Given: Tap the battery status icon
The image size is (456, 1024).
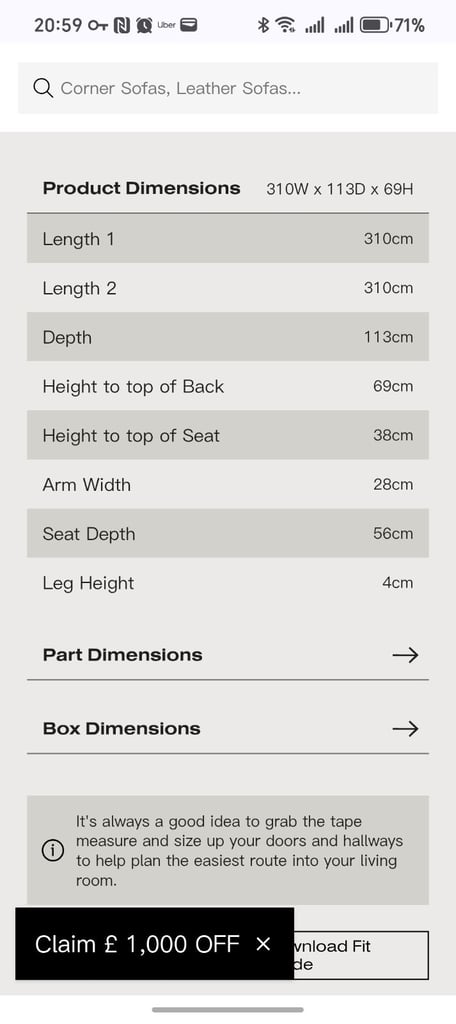Looking at the screenshot, I should coord(376,25).
